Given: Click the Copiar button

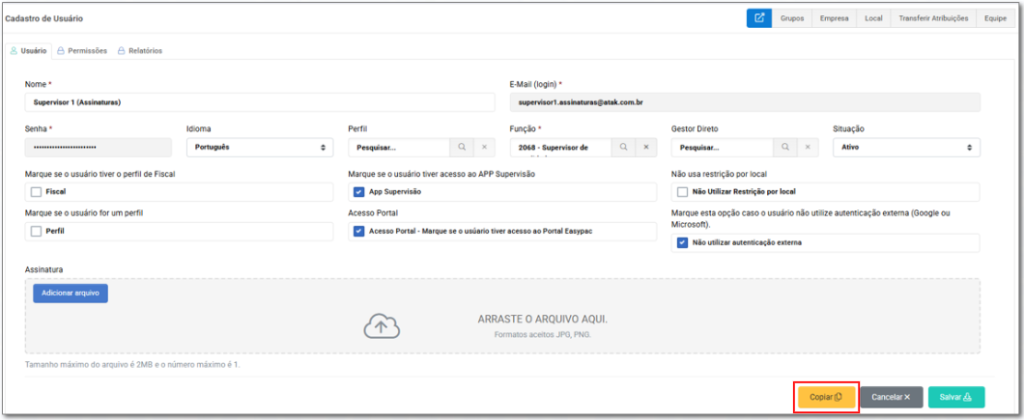Looking at the screenshot, I should click(x=826, y=397).
